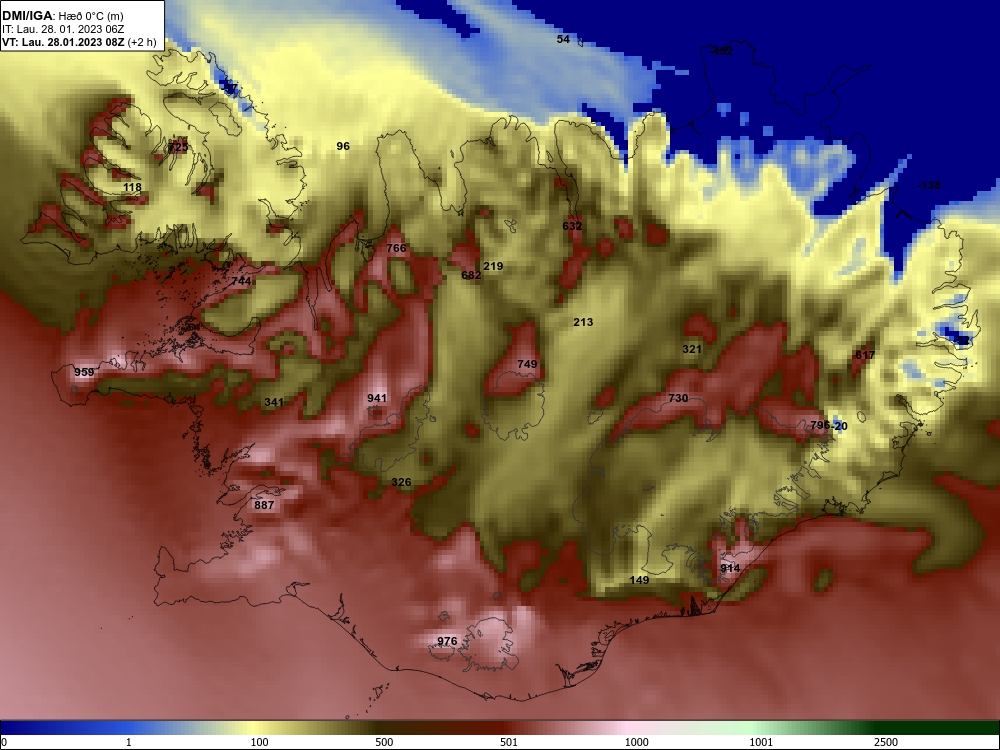The image size is (1000, 750).
Task: Click the map value 118
Action: 132,188
